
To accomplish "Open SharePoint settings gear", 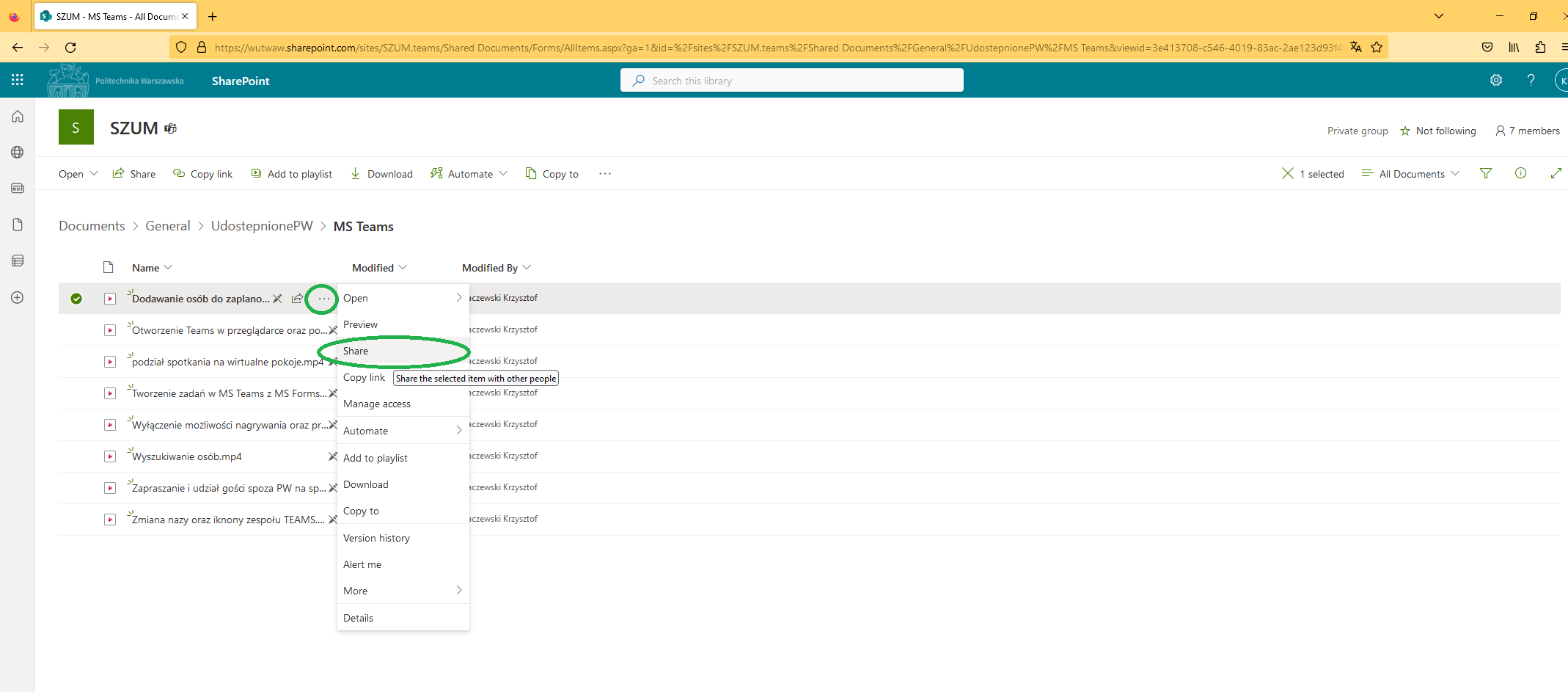I will tap(1496, 80).
